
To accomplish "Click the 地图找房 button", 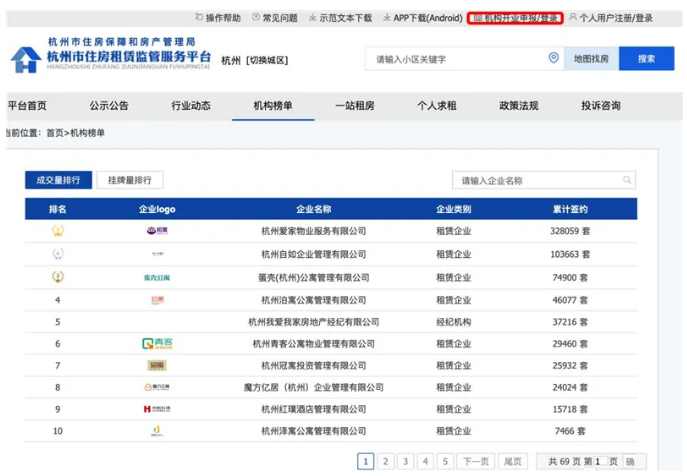I will coord(591,59).
